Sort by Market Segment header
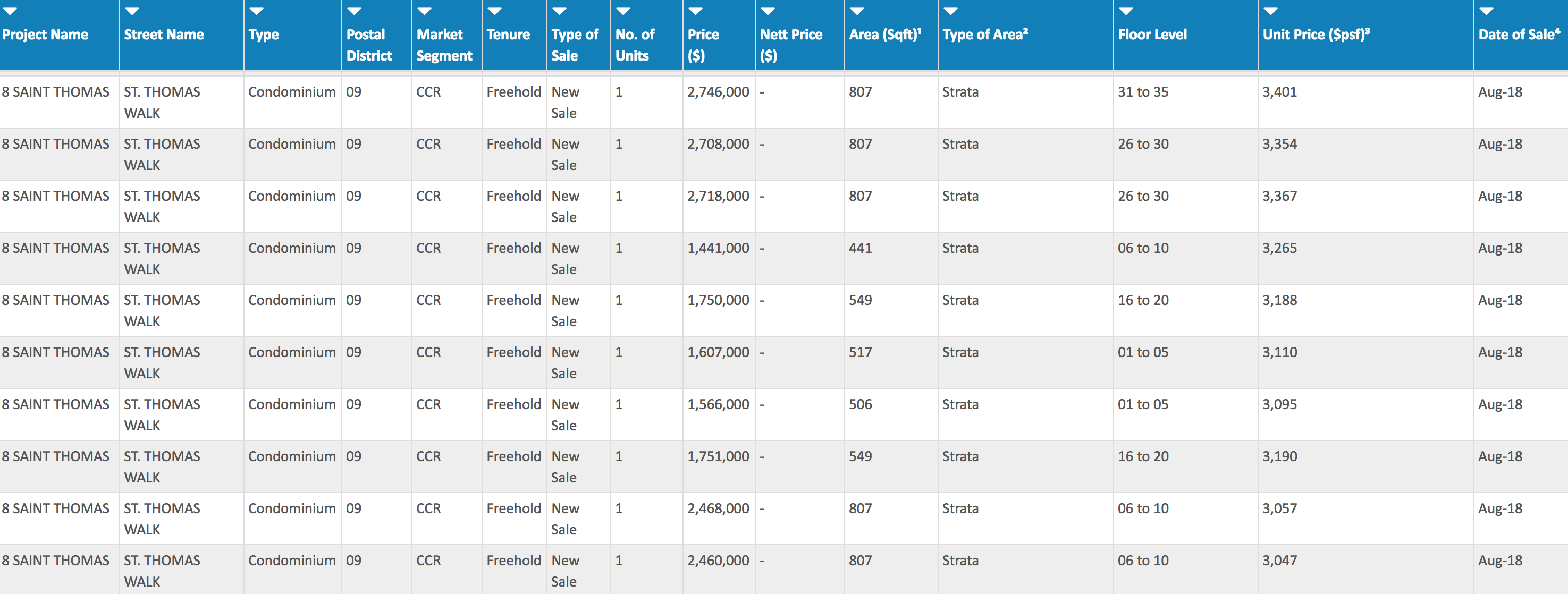1568x594 pixels. click(444, 45)
